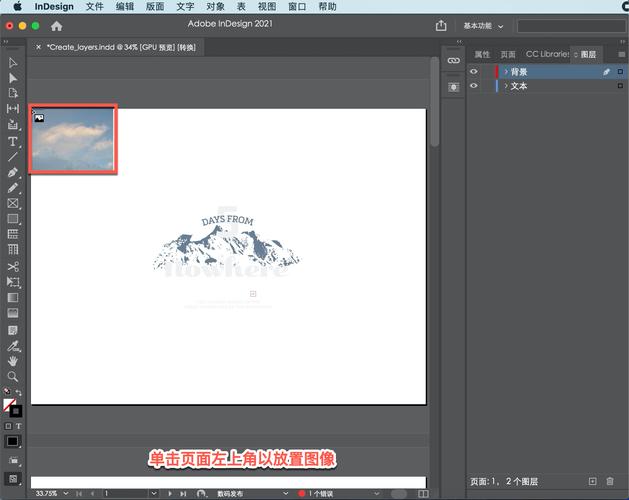Expand the 背景 layer contents

tap(506, 71)
